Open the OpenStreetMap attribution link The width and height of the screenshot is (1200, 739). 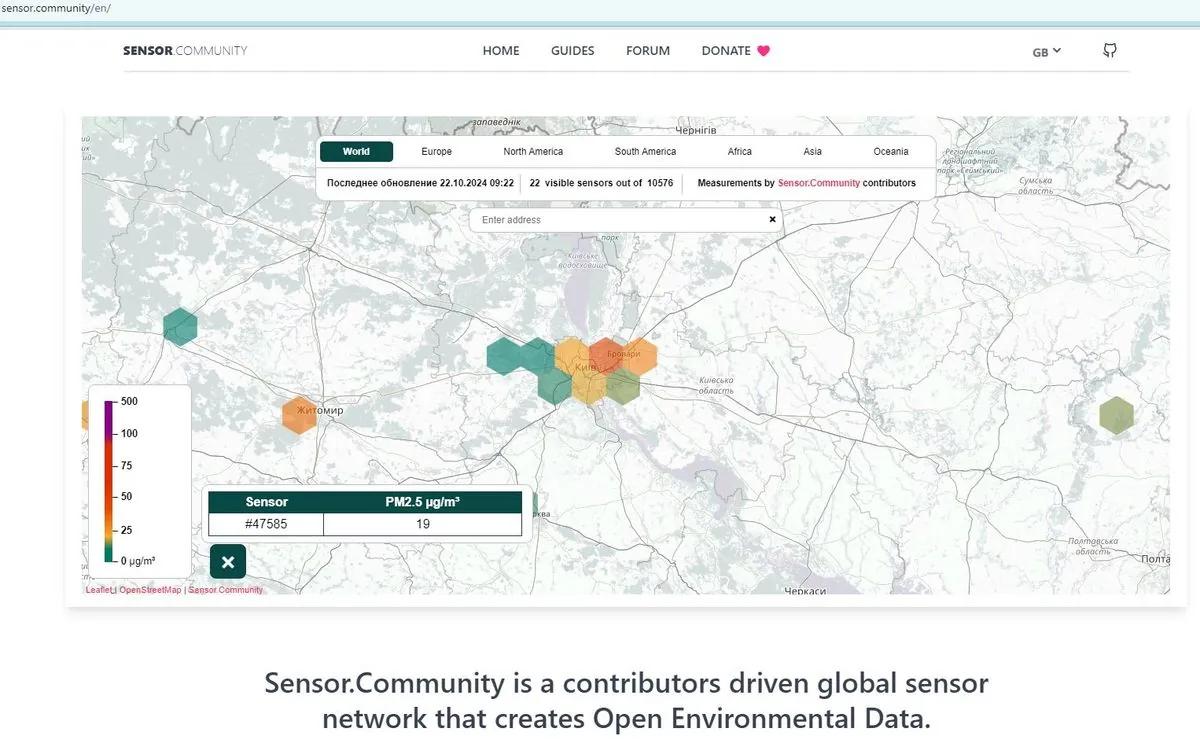tap(150, 590)
